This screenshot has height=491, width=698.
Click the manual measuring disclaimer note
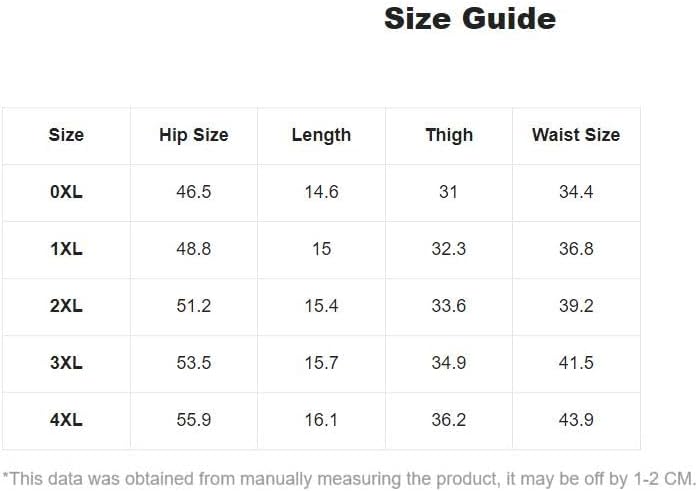pyautogui.click(x=349, y=479)
